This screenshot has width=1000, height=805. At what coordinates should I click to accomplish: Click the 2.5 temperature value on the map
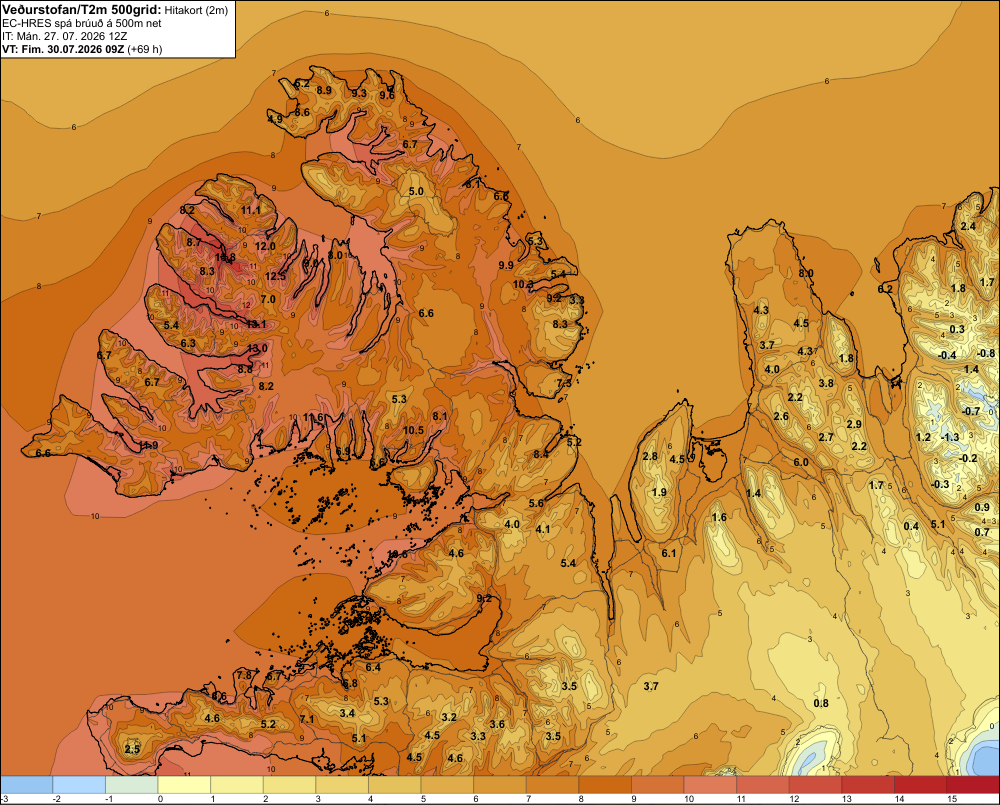(x=132, y=750)
